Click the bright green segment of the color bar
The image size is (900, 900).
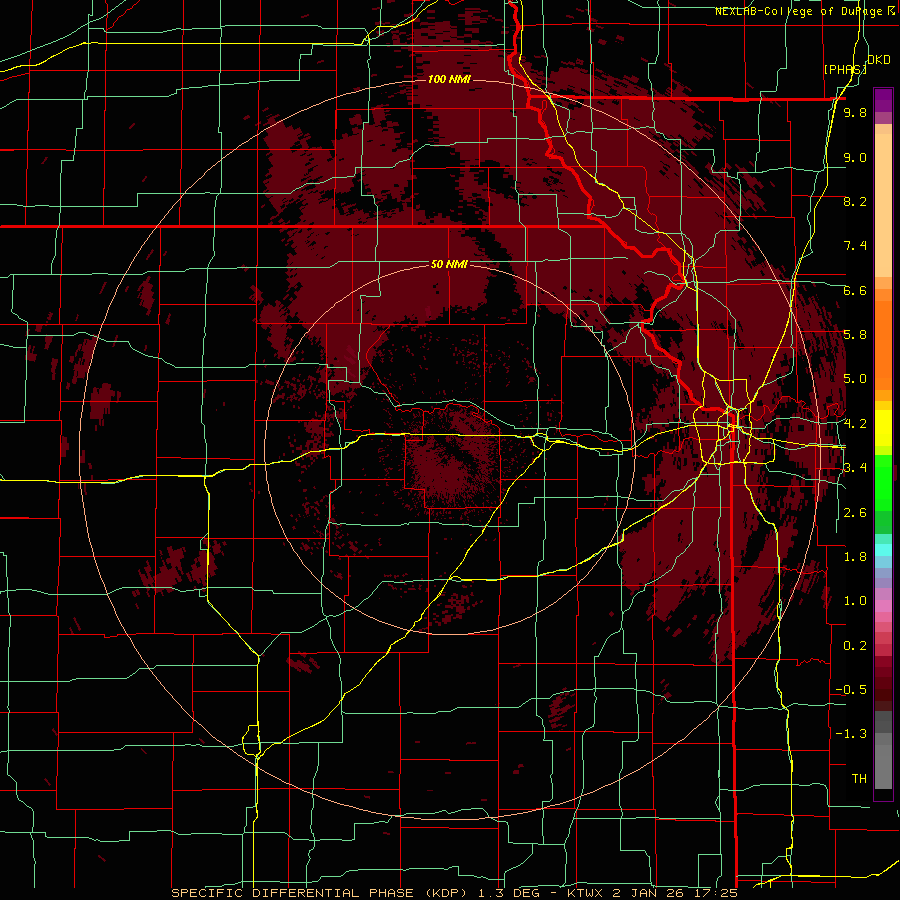[883, 481]
